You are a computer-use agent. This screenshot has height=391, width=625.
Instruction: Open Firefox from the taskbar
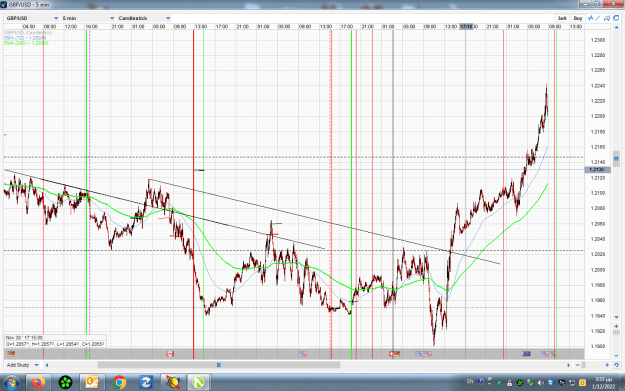pyautogui.click(x=39, y=383)
